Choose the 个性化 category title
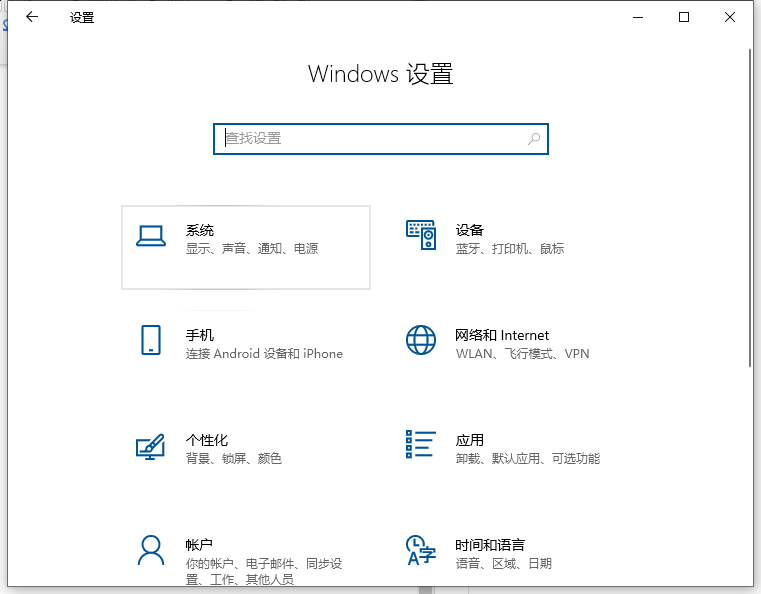 click(x=207, y=440)
